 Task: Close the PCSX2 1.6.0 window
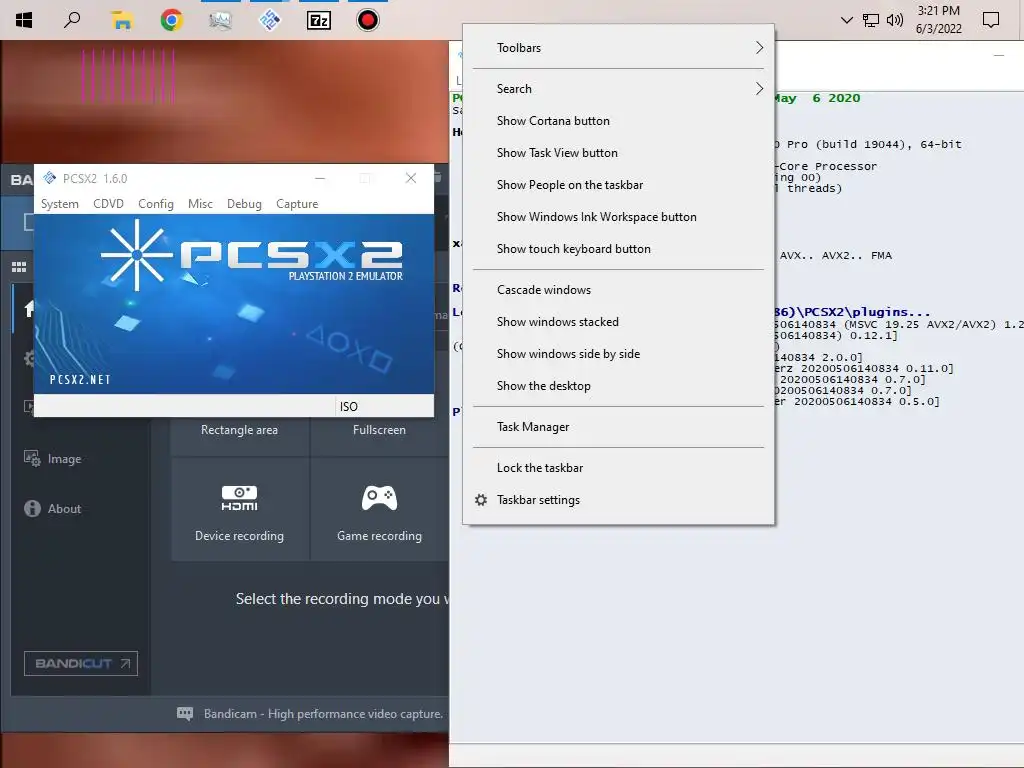[411, 178]
